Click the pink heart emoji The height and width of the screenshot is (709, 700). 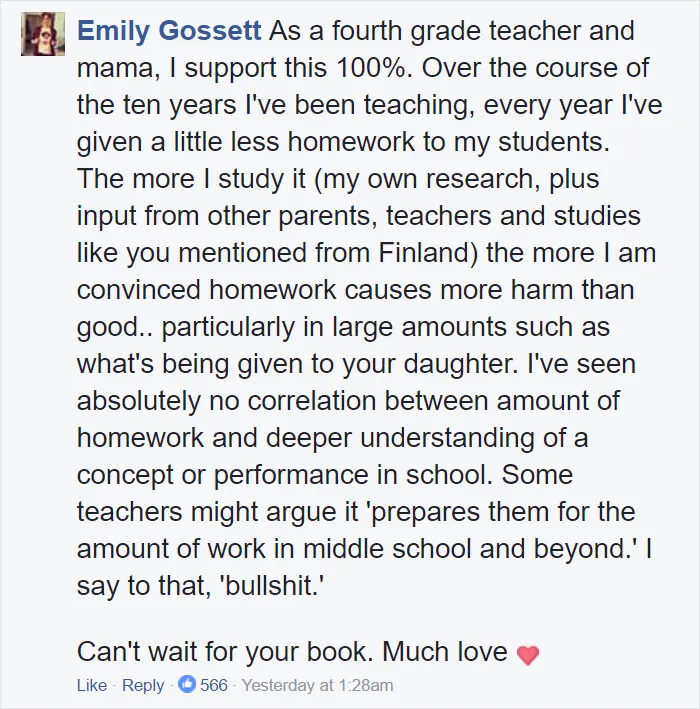(528, 655)
